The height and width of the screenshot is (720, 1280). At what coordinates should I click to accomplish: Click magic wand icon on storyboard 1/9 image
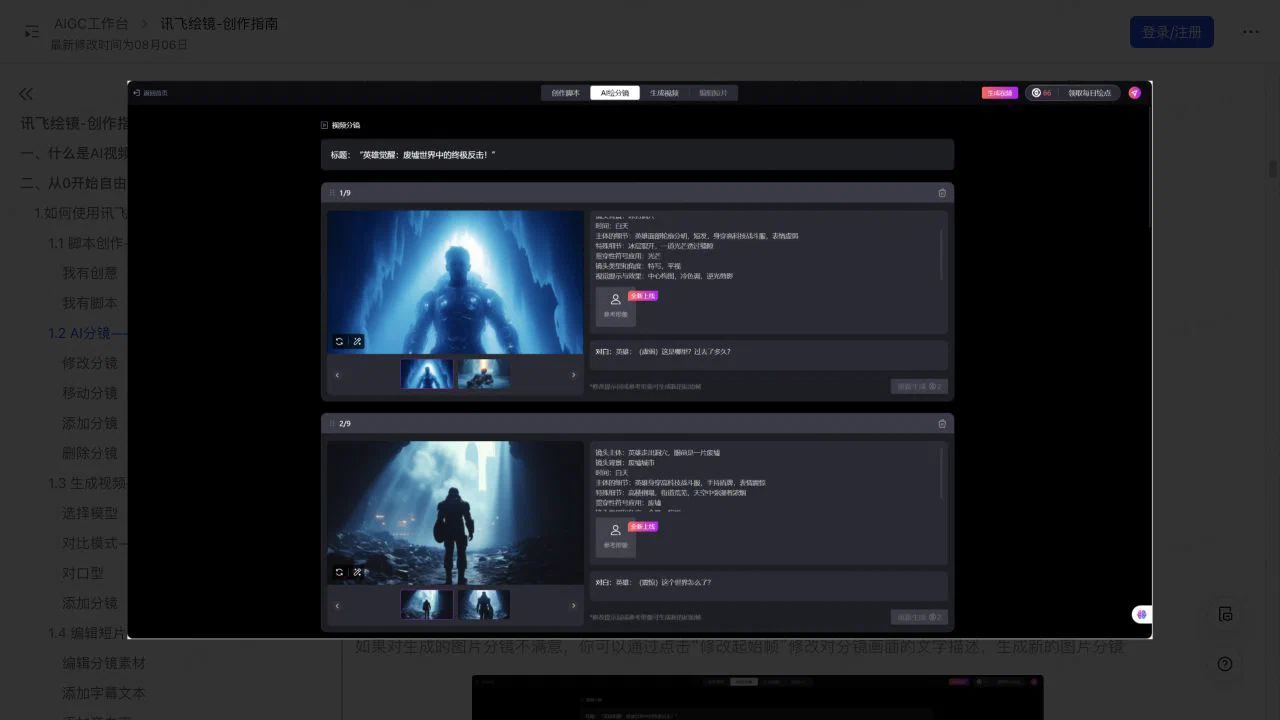tap(357, 342)
